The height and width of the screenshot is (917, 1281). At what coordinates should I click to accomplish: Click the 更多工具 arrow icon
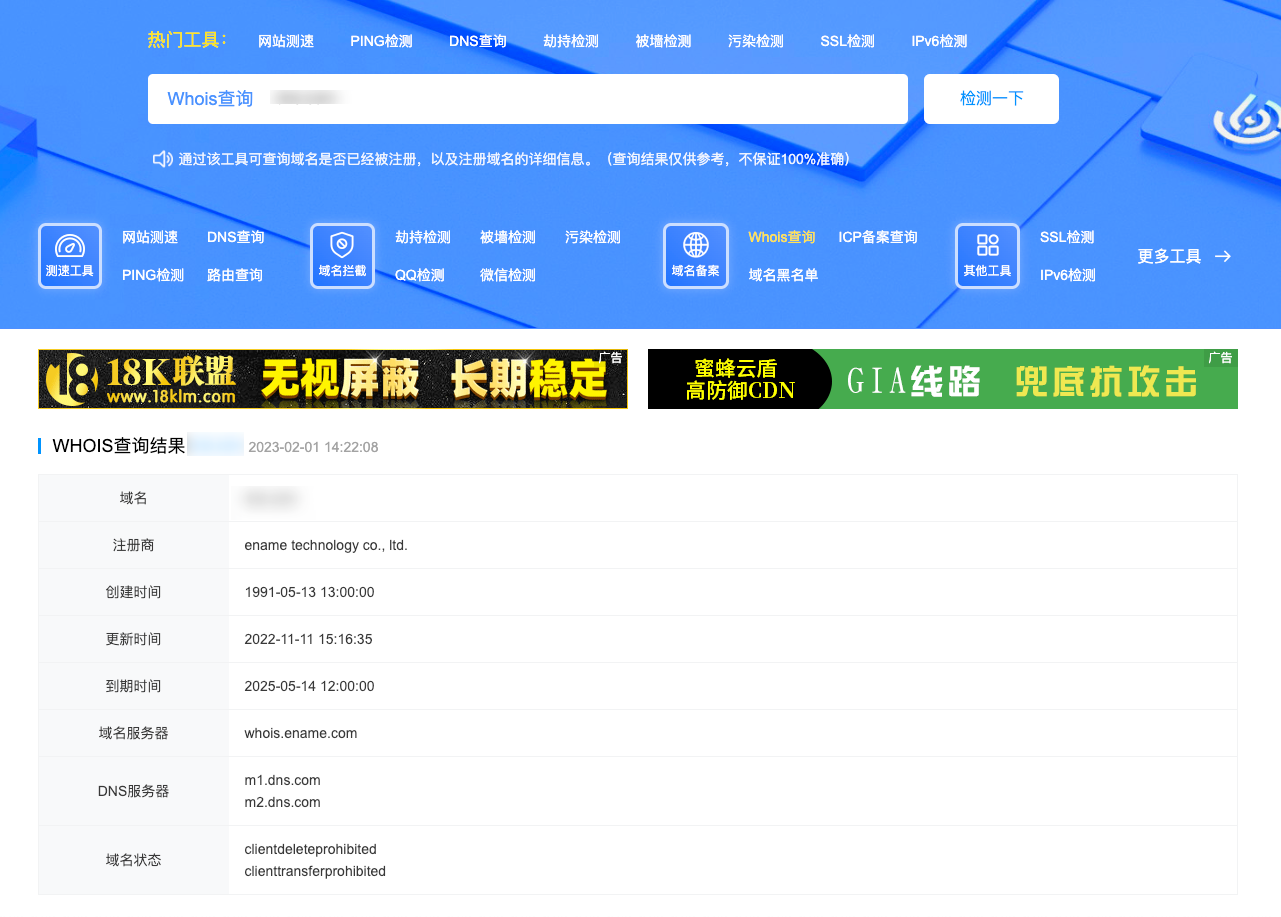[1223, 257]
